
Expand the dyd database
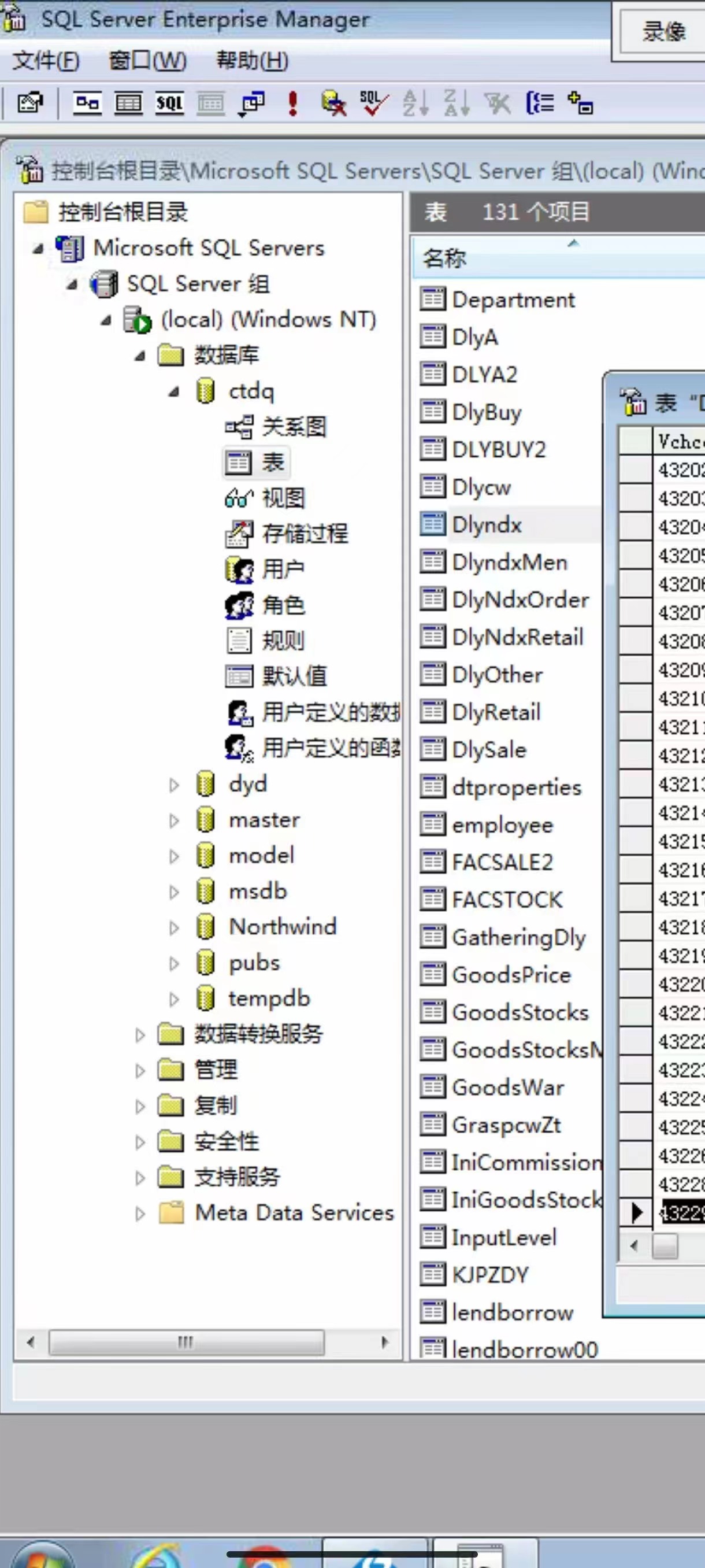pyautogui.click(x=175, y=785)
